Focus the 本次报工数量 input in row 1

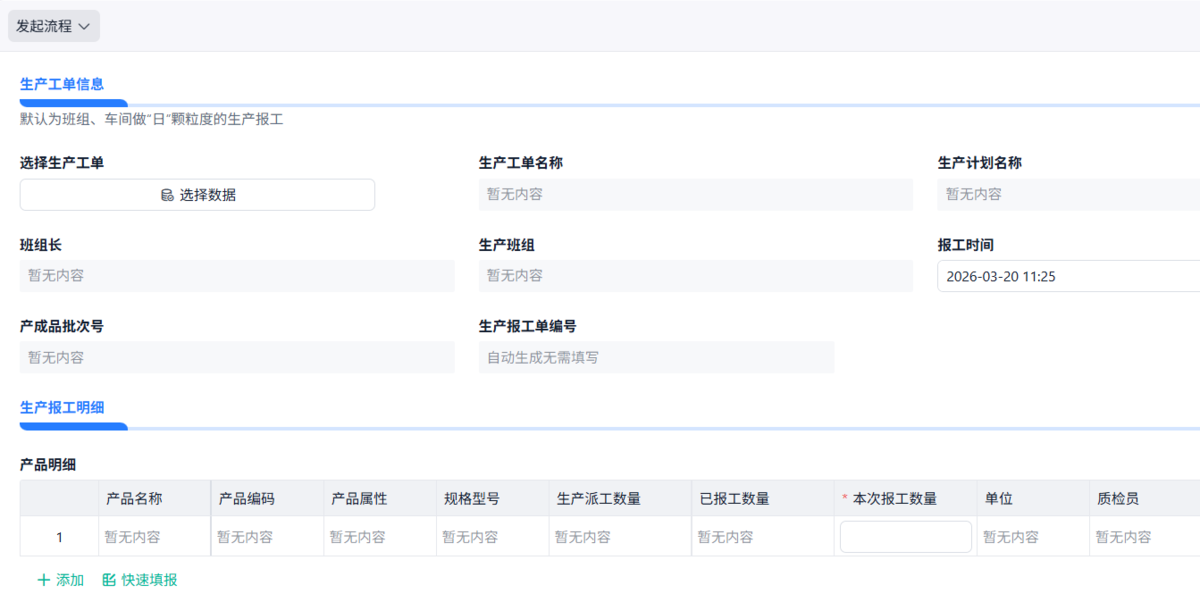(x=905, y=537)
